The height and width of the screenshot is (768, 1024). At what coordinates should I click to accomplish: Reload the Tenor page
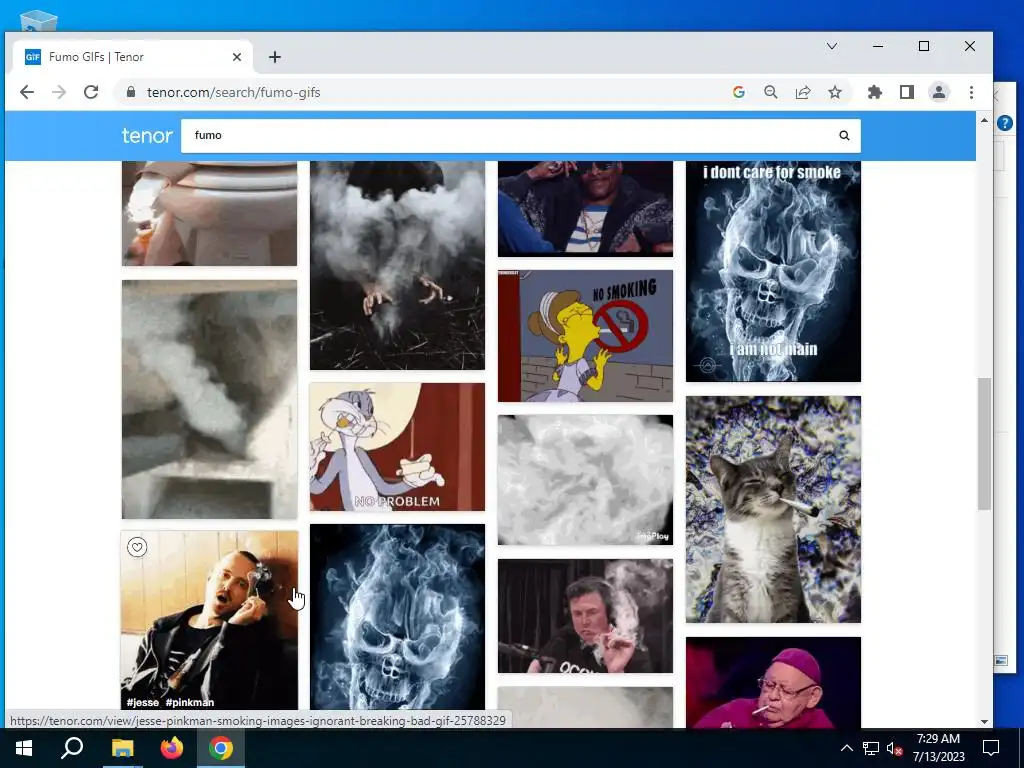click(91, 92)
